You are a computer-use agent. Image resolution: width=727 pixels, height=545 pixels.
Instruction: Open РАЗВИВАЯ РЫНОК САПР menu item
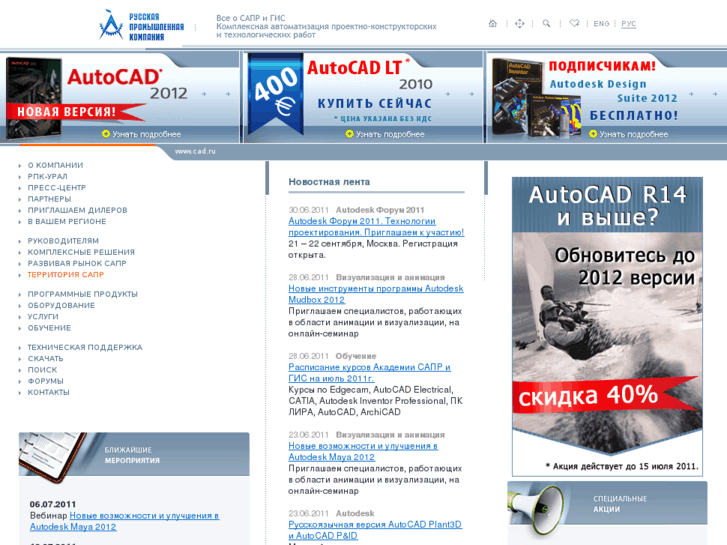pyautogui.click(x=77, y=263)
